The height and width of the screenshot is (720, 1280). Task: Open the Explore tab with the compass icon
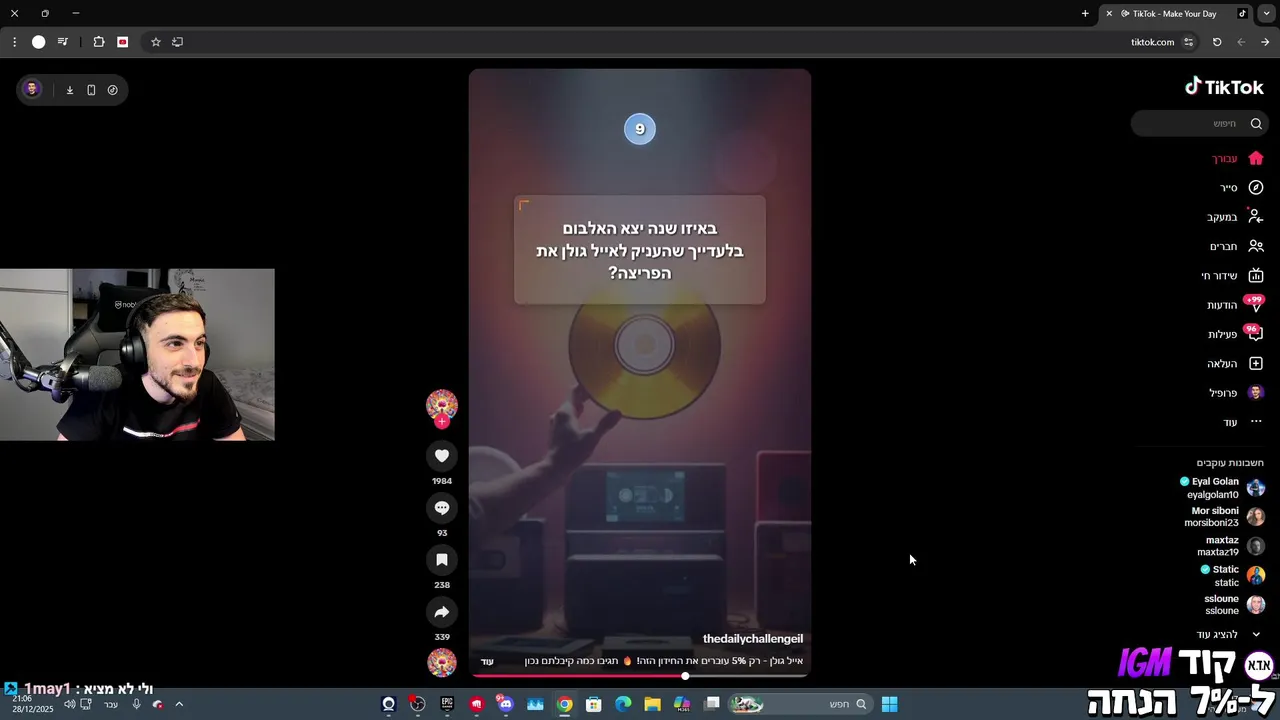click(x=1241, y=187)
